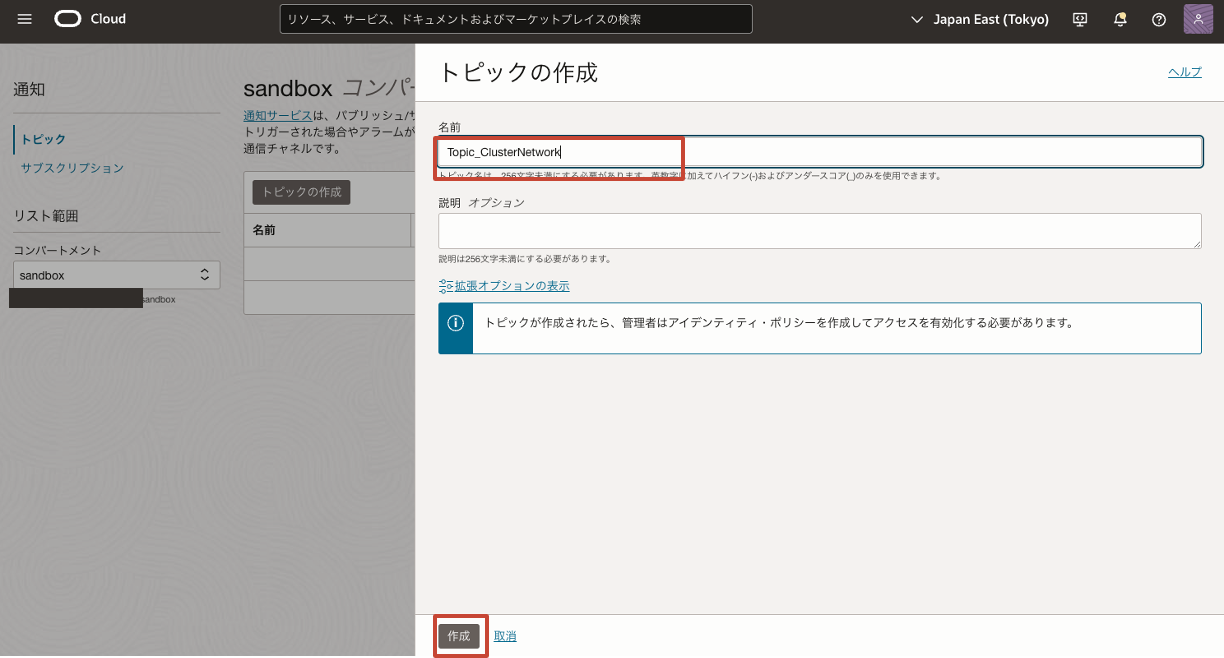Open the notifications bell
This screenshot has height=658, width=1224.
tap(1120, 19)
